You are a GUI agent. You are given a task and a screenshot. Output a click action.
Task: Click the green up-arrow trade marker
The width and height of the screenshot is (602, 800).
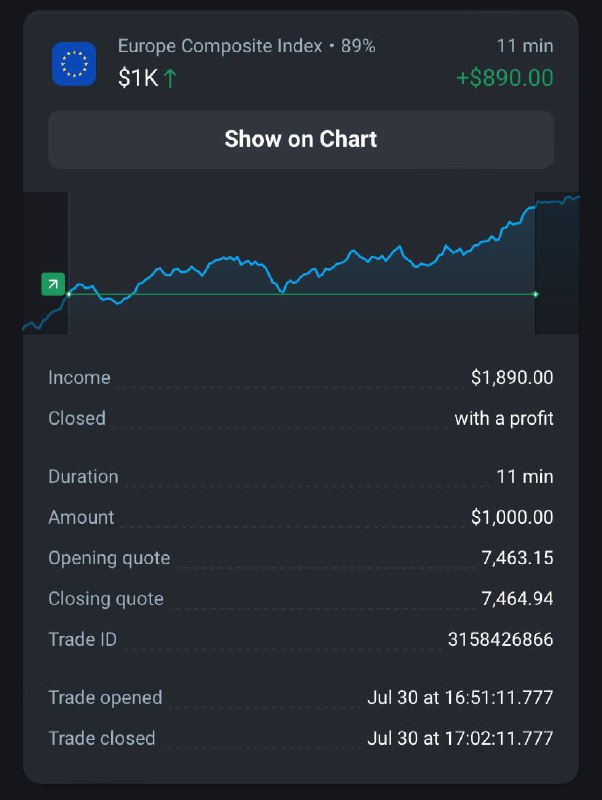point(53,284)
